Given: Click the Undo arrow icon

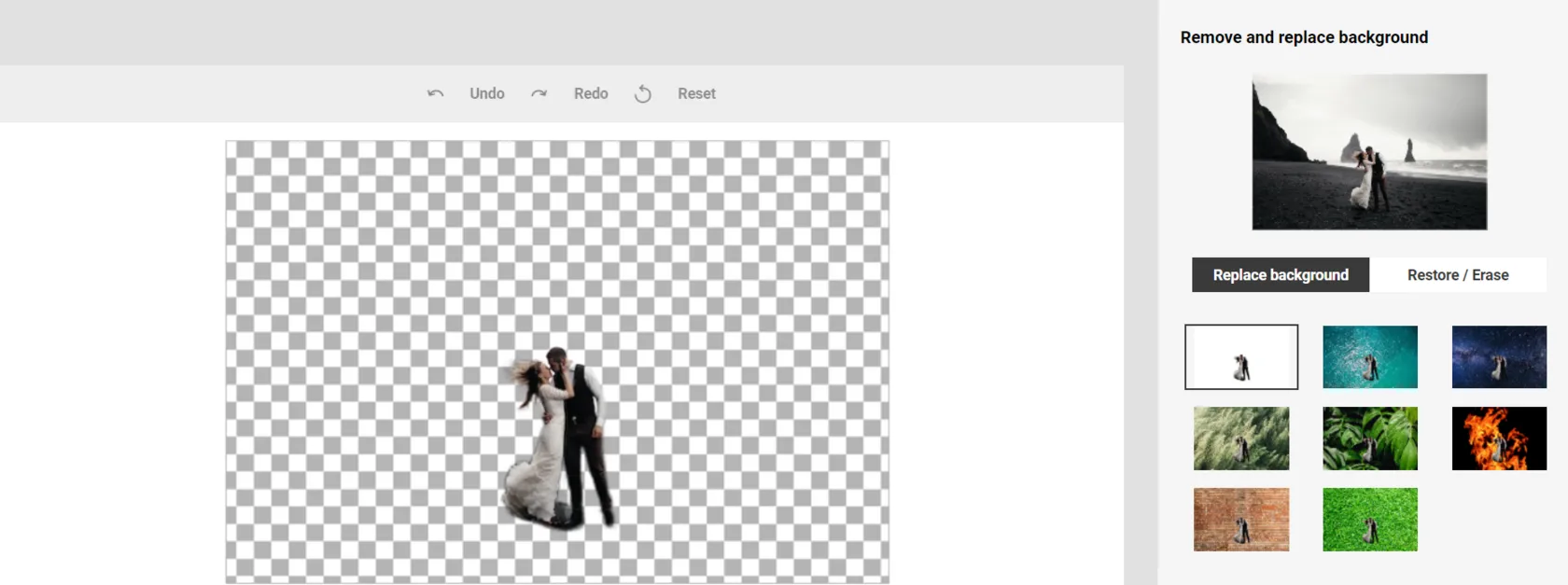Looking at the screenshot, I should [435, 93].
